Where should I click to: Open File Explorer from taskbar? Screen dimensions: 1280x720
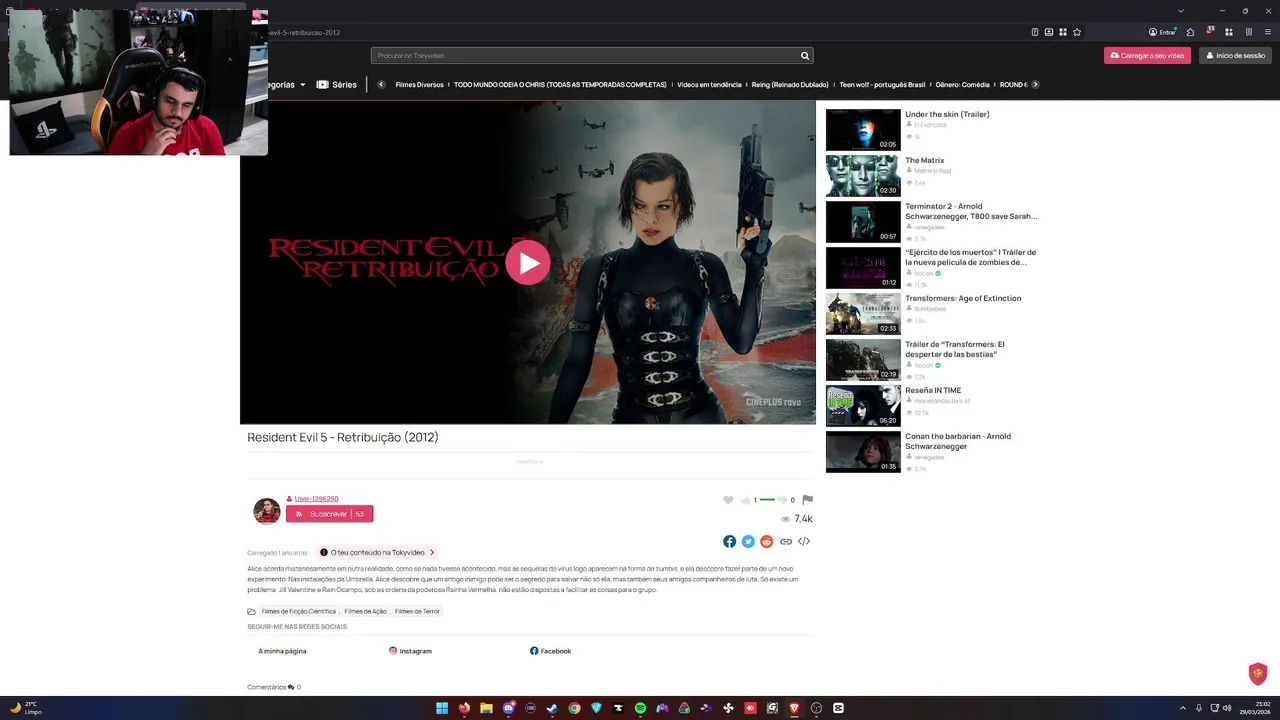[x=486, y=708]
